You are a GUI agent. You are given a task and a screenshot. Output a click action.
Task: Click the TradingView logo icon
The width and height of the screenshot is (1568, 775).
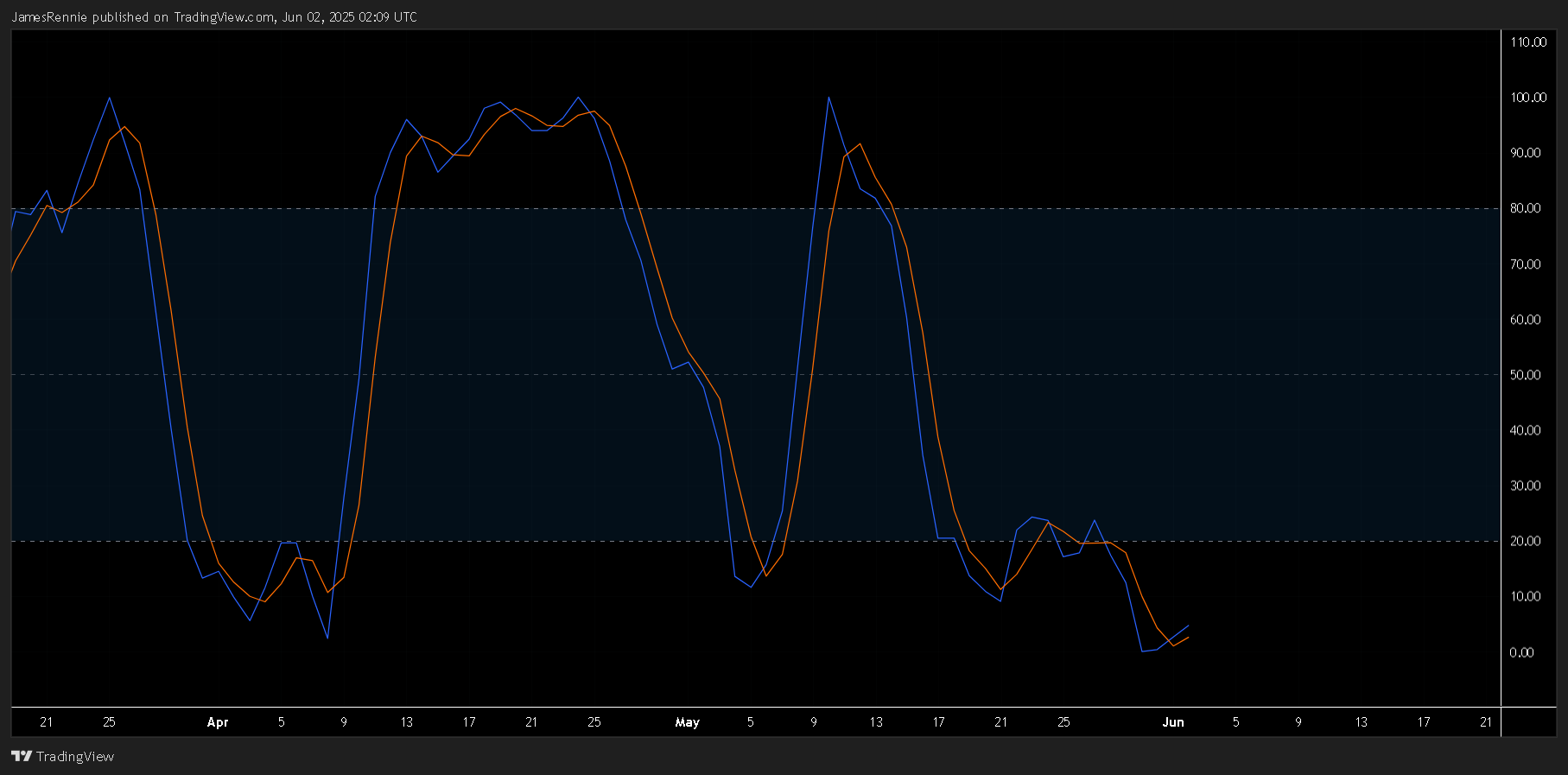[22, 756]
